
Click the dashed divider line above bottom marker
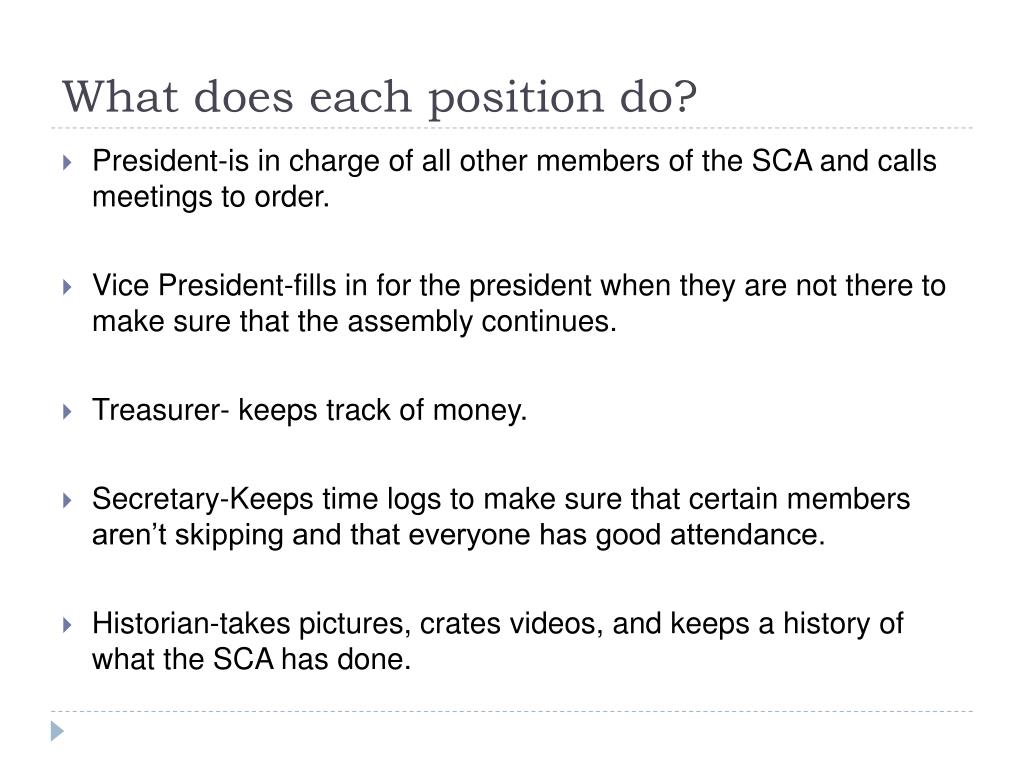[x=512, y=711]
